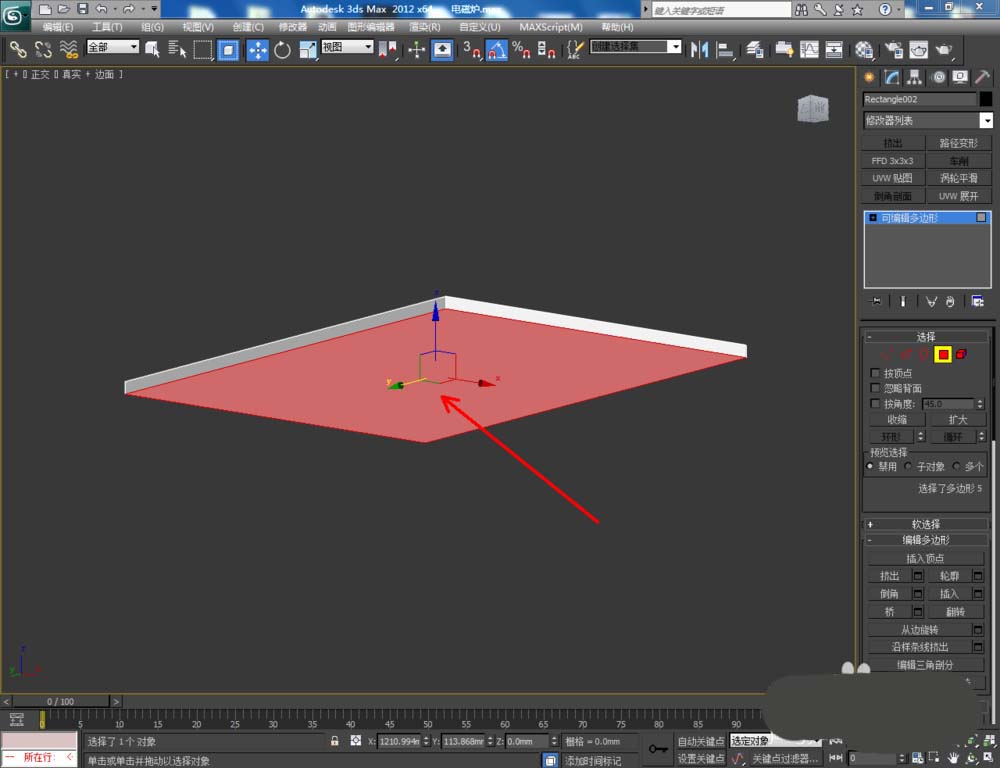The height and width of the screenshot is (768, 1000).
Task: Click the black object color swatch
Action: tap(986, 99)
